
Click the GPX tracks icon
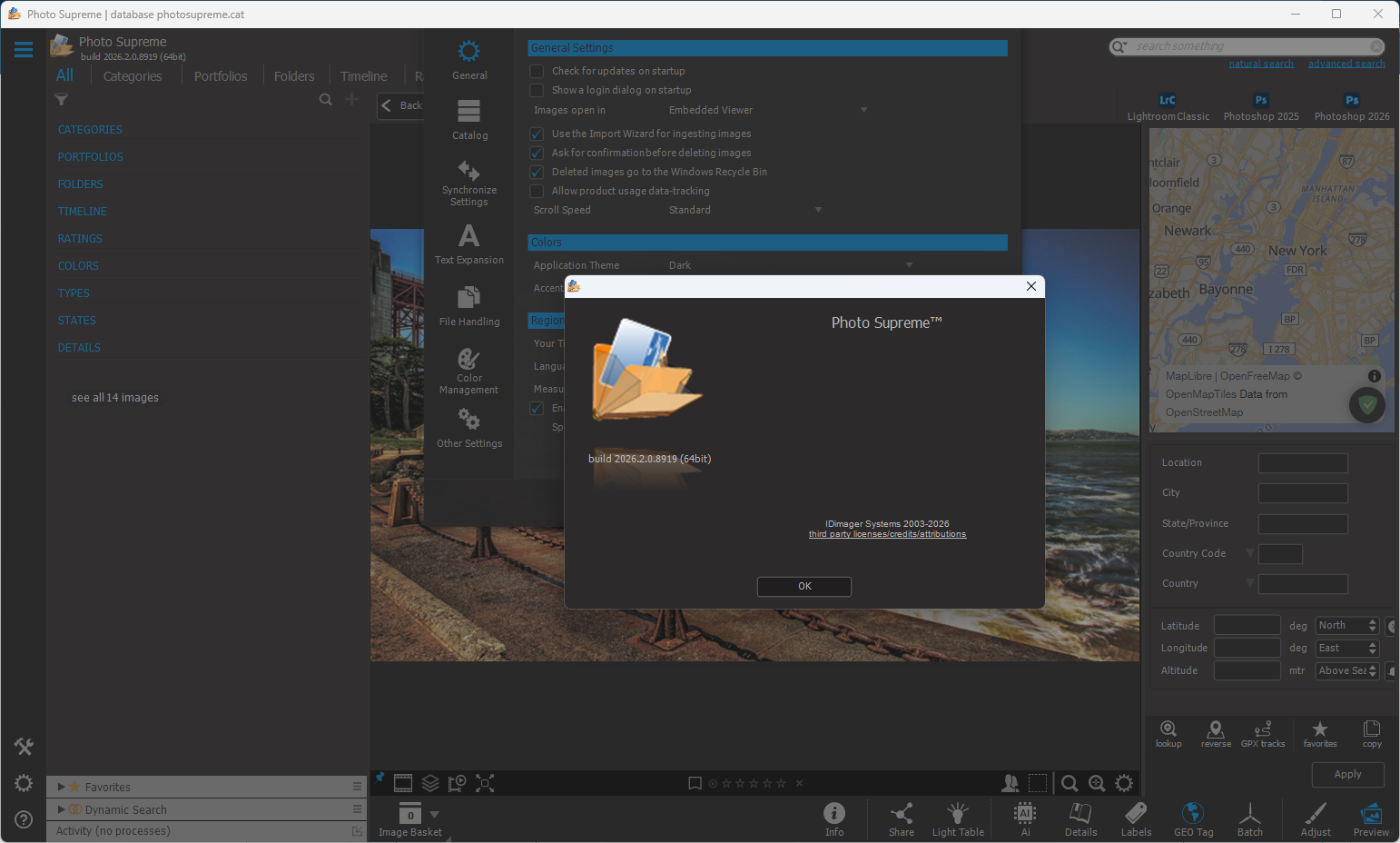coord(1262,733)
